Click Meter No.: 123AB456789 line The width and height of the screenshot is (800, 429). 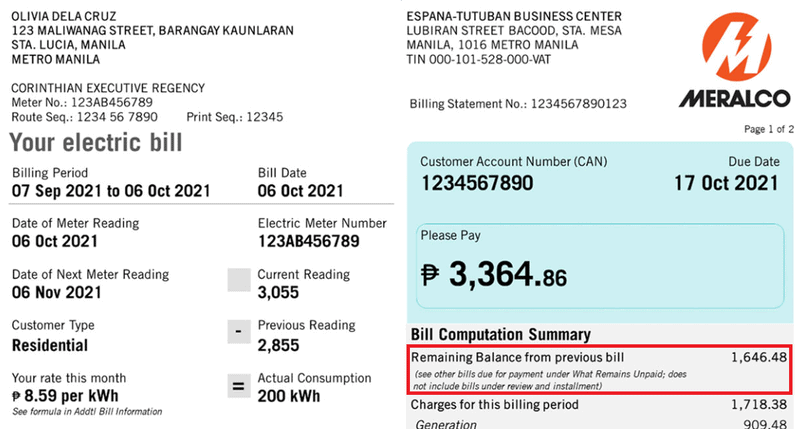[82, 103]
